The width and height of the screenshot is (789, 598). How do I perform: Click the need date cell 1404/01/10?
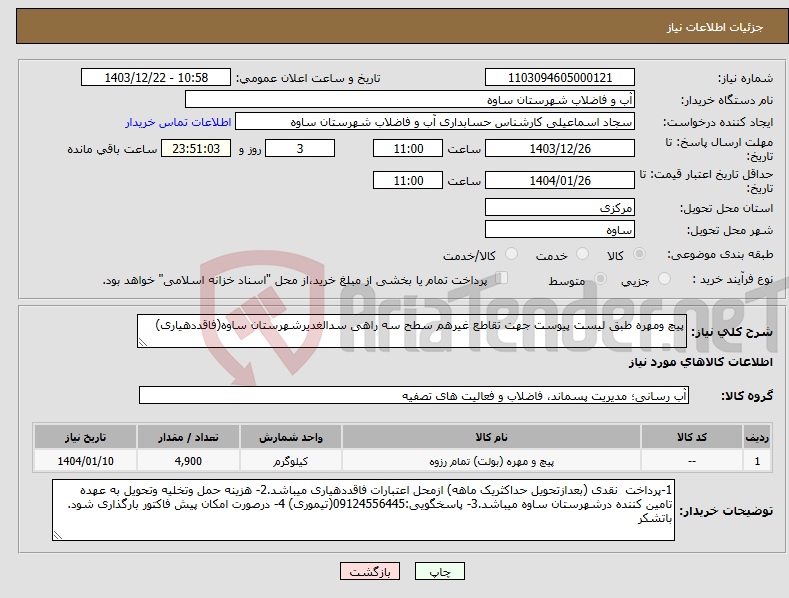pyautogui.click(x=85, y=461)
